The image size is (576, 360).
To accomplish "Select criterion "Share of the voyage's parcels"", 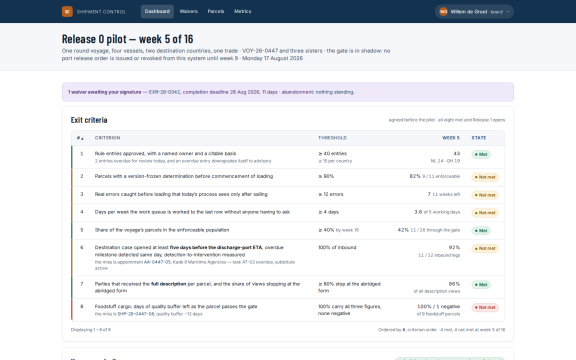I will point(162,230).
